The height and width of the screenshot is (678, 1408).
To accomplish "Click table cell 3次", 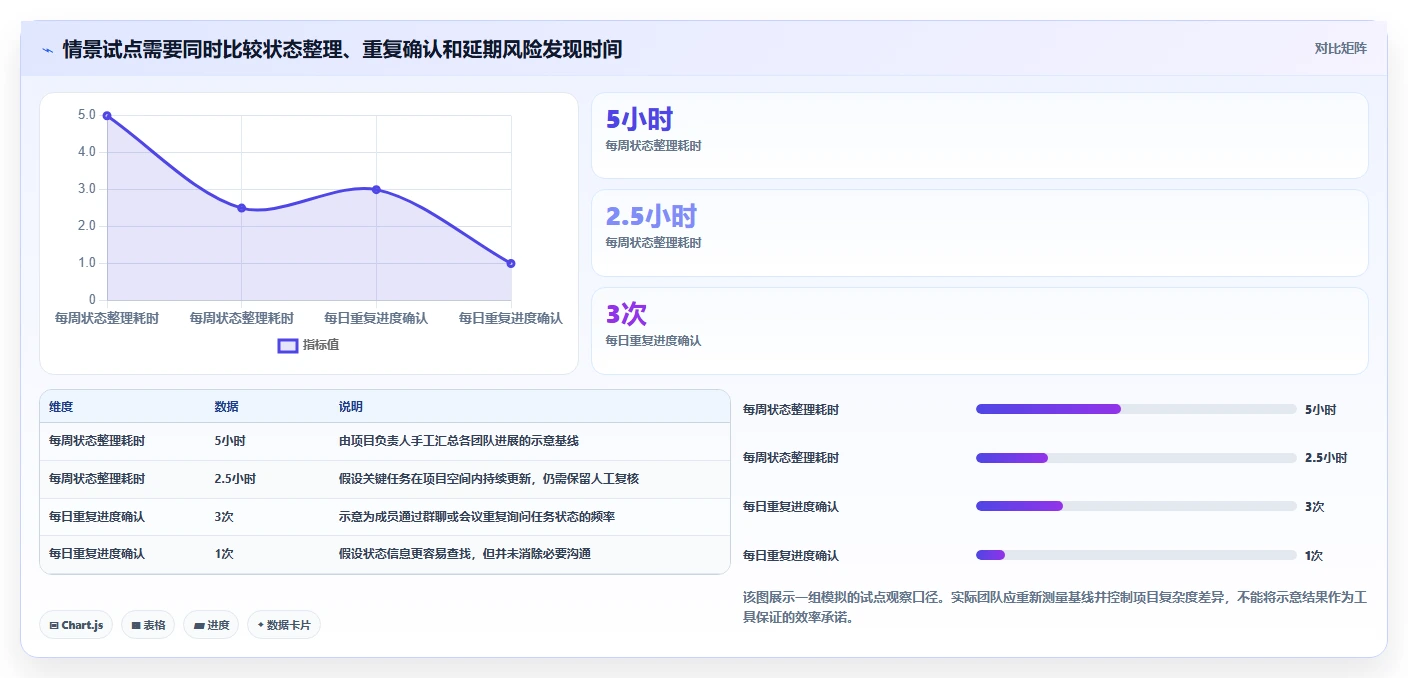I will pyautogui.click(x=224, y=517).
